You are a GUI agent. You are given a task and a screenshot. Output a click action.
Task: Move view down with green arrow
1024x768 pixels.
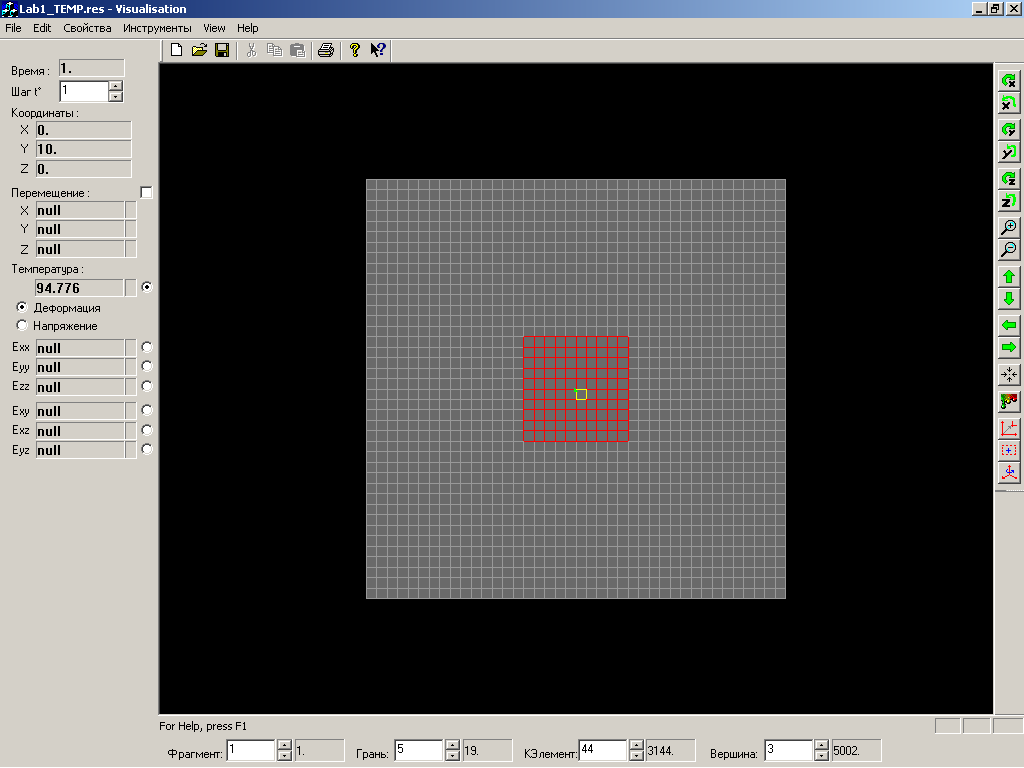coord(1009,299)
